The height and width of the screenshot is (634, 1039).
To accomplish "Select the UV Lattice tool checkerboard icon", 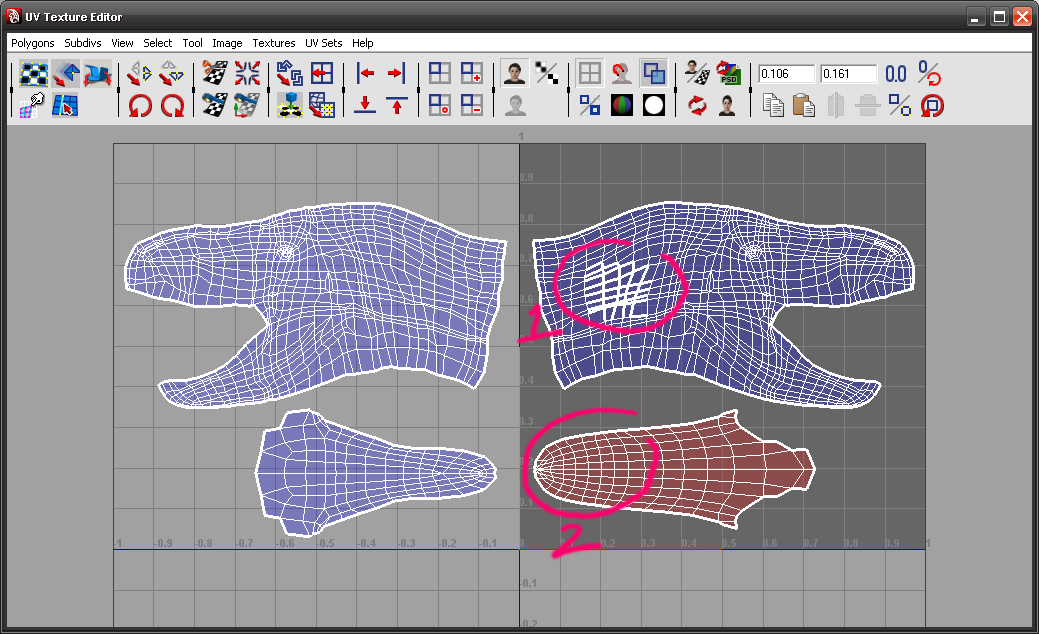I will [35, 73].
